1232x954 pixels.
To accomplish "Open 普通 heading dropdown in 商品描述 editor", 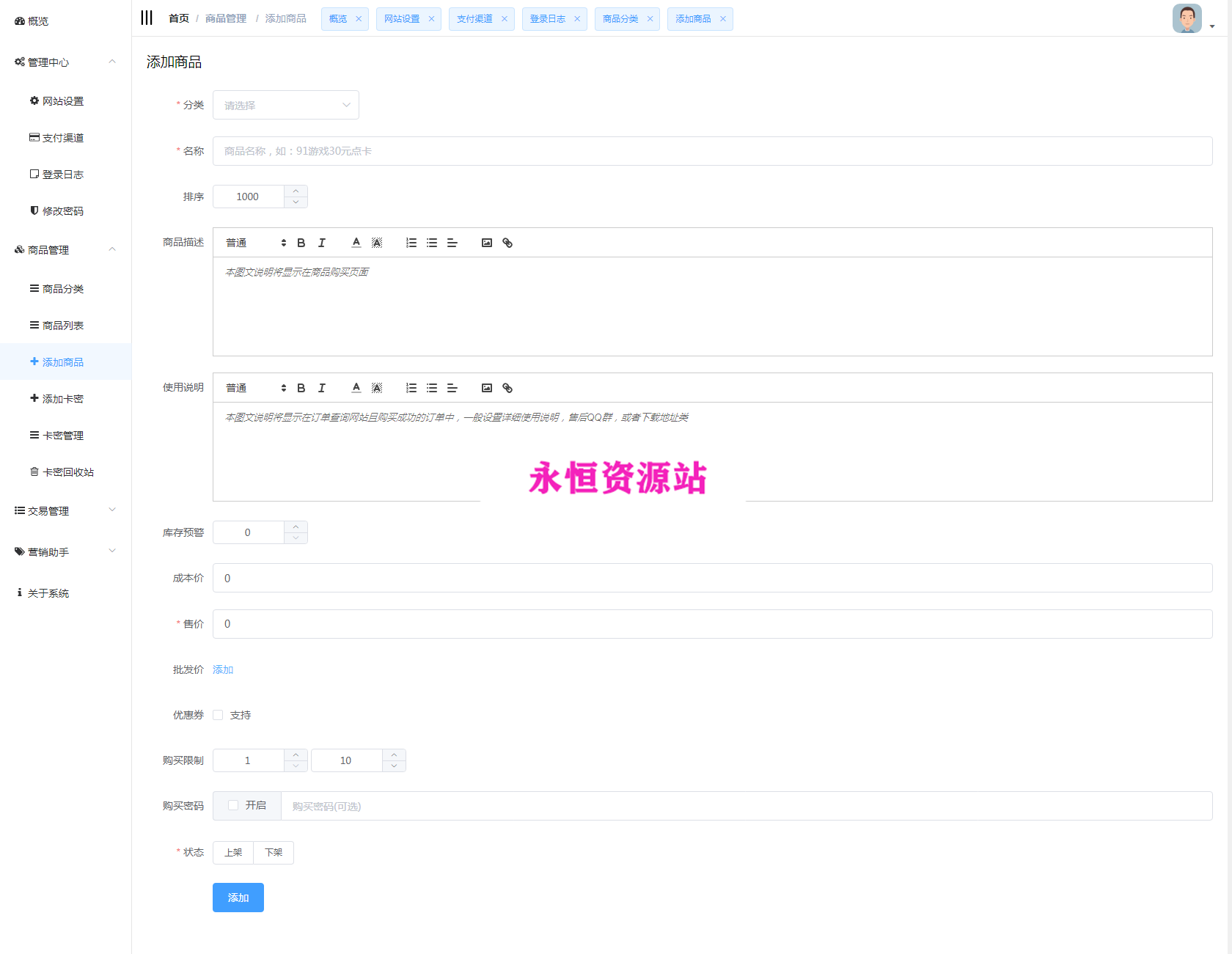I will [255, 243].
